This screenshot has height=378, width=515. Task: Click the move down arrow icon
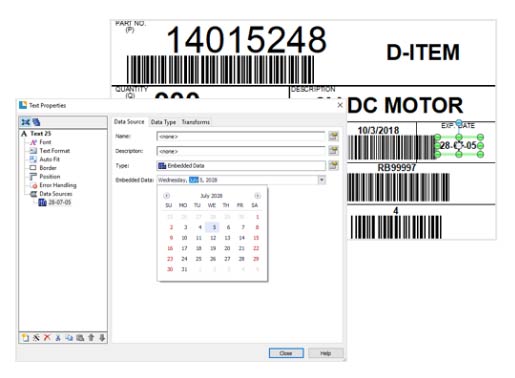click(x=102, y=337)
